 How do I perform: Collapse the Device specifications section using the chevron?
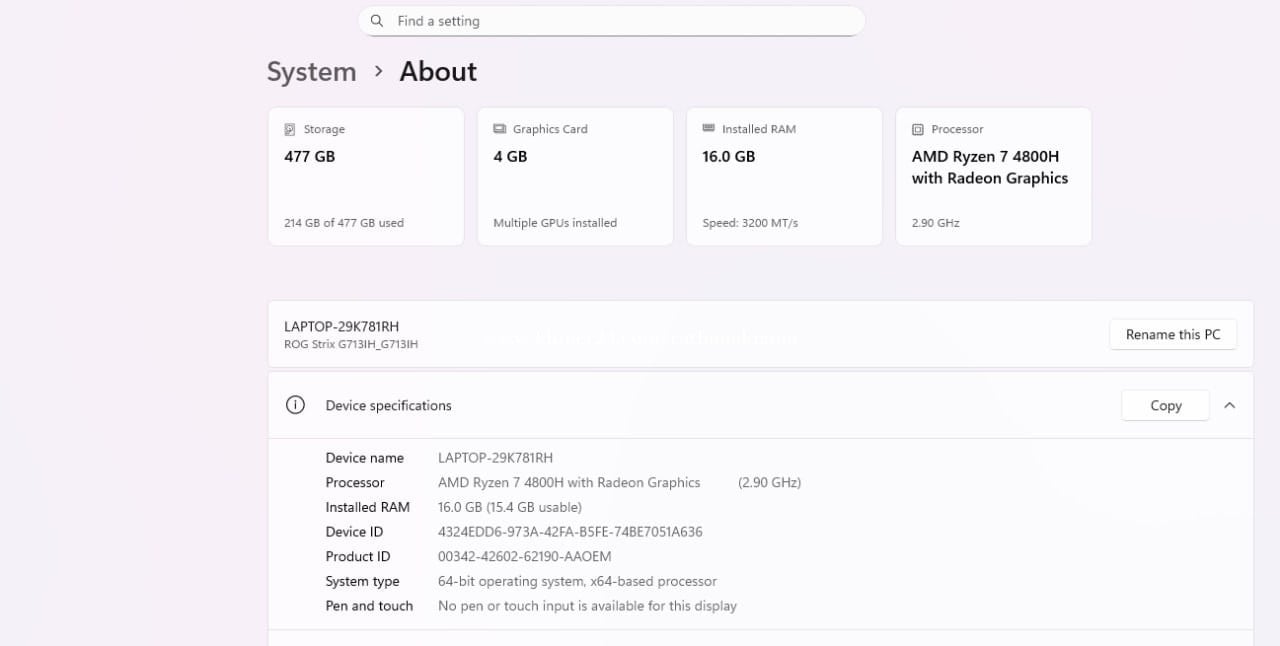click(x=1230, y=405)
